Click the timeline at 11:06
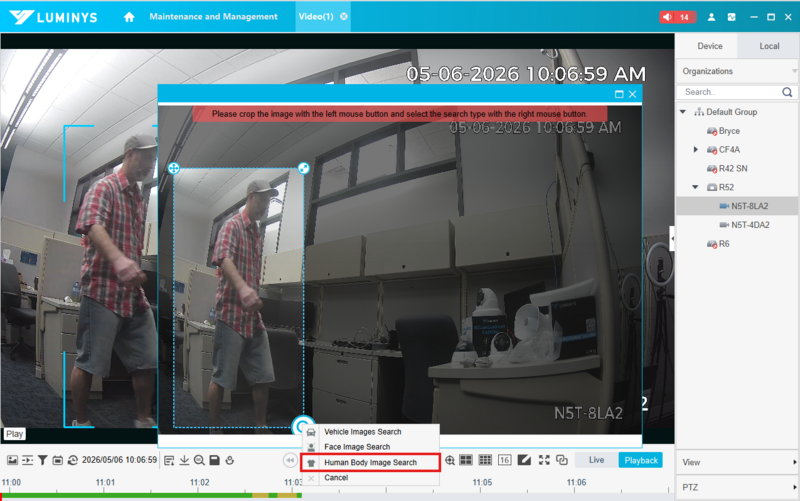 click(x=577, y=483)
